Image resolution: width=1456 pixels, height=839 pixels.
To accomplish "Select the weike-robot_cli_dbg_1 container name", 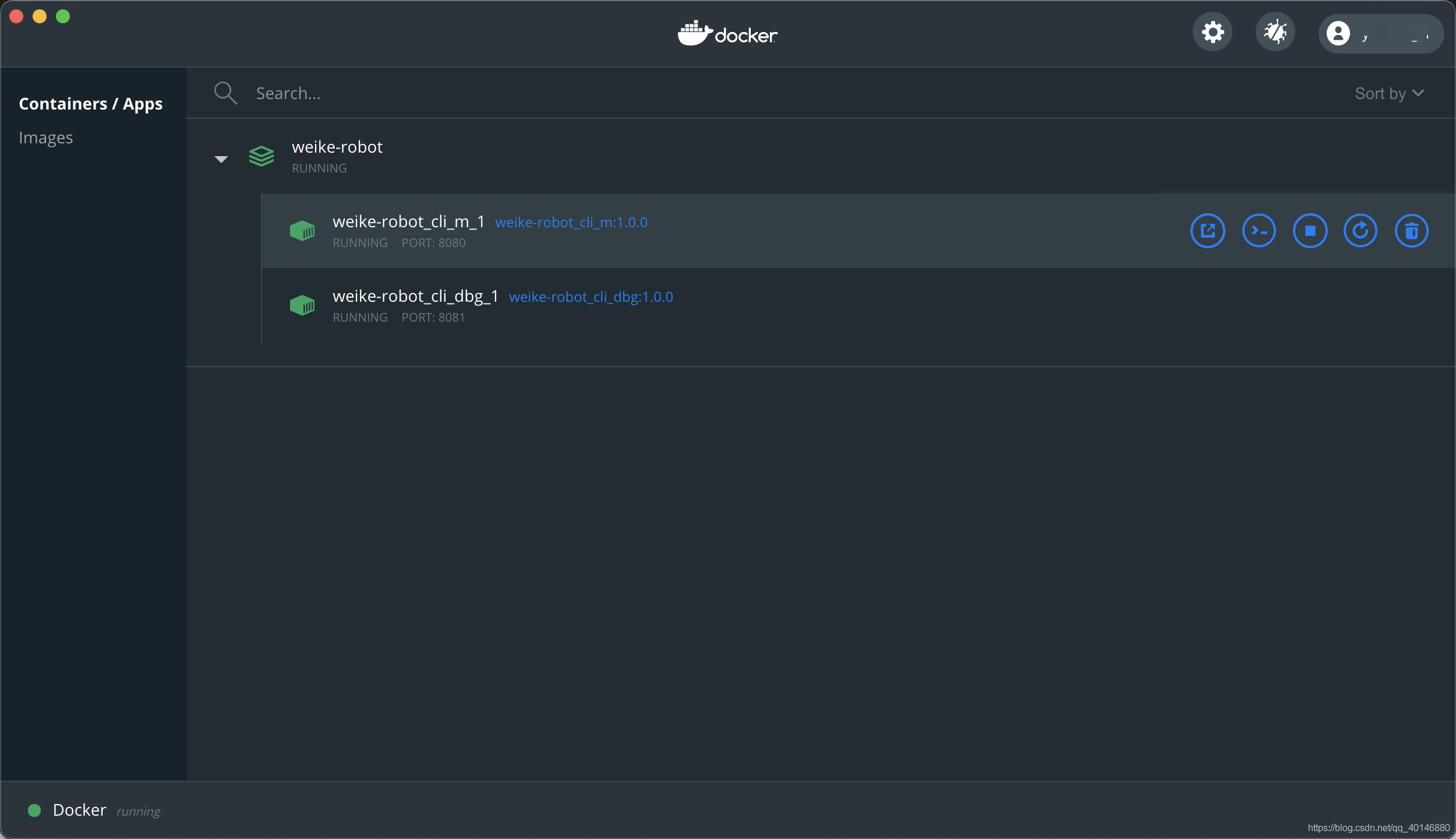I will click(x=415, y=297).
